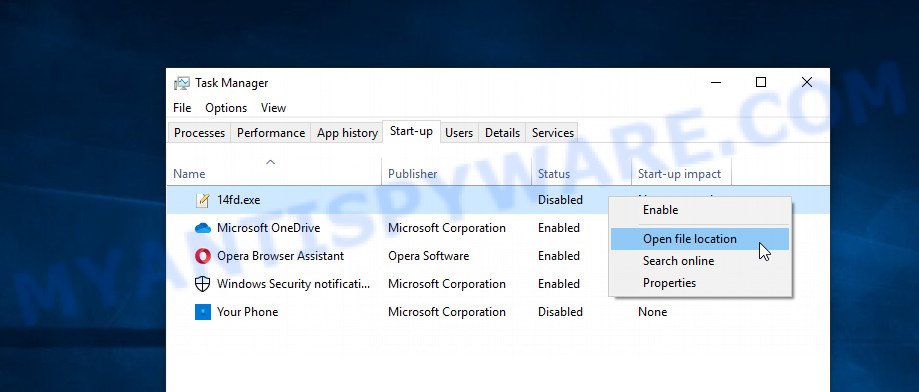919x392 pixels.
Task: Click Enabled status of Opera Browser Assistant
Action: 559,256
